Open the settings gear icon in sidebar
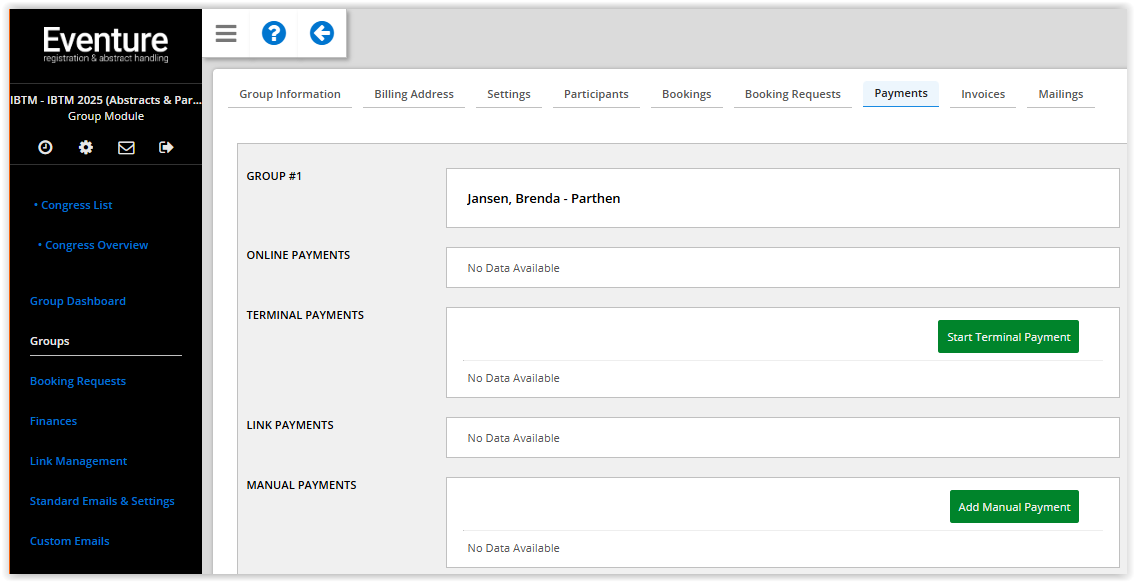 click(x=86, y=147)
